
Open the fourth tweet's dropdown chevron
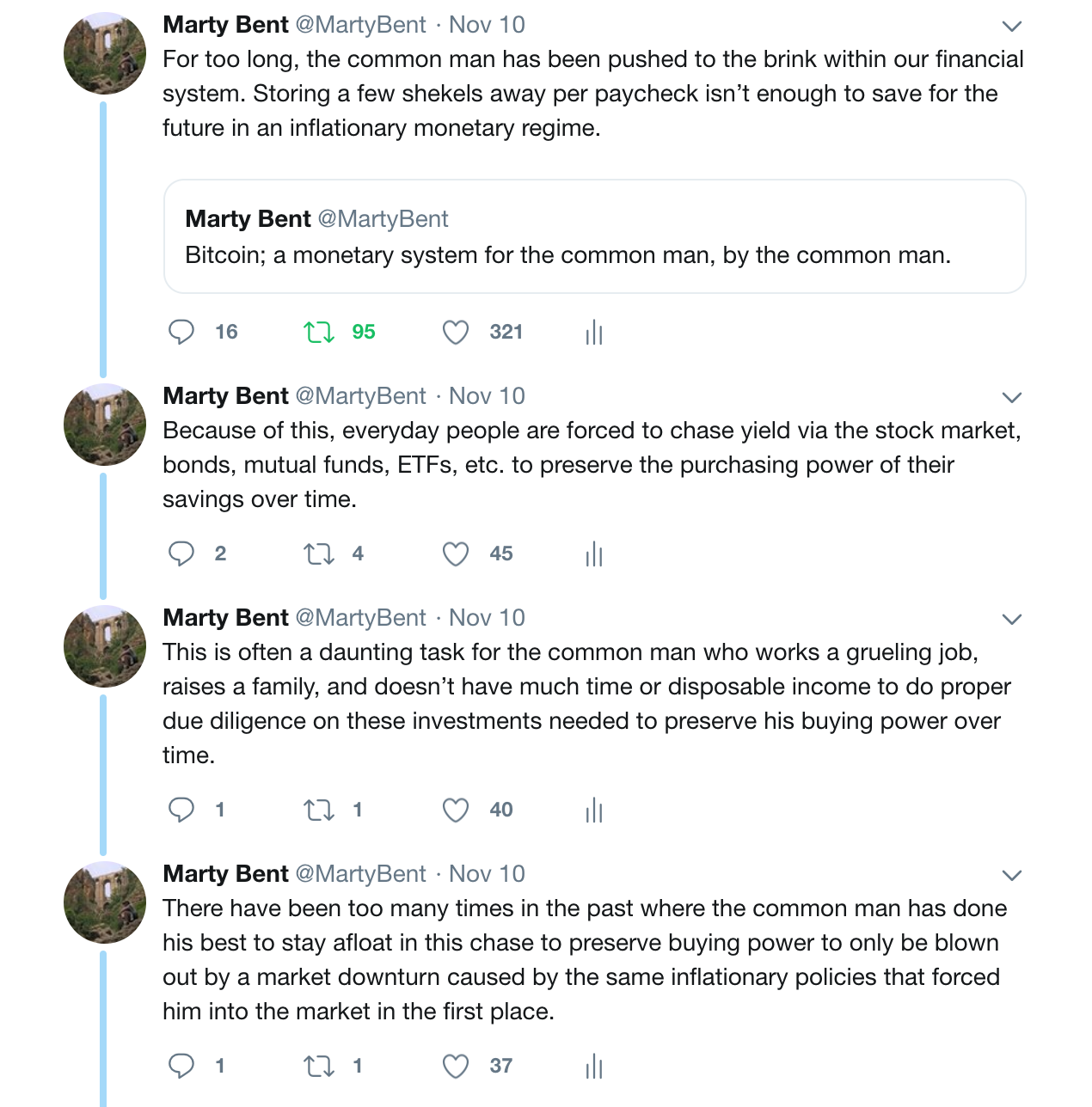(x=1012, y=875)
